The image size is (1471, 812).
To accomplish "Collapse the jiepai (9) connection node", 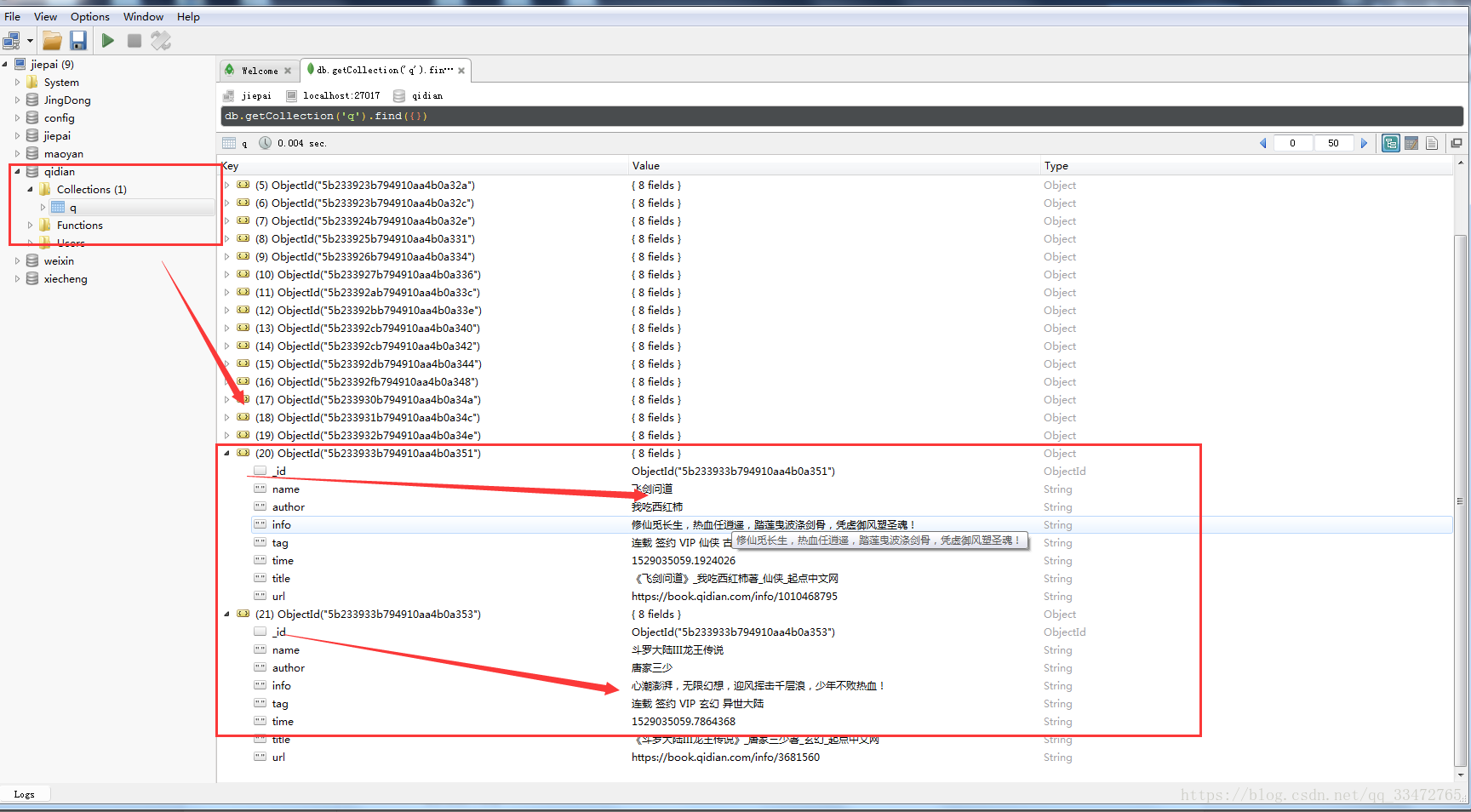I will [x=5, y=64].
